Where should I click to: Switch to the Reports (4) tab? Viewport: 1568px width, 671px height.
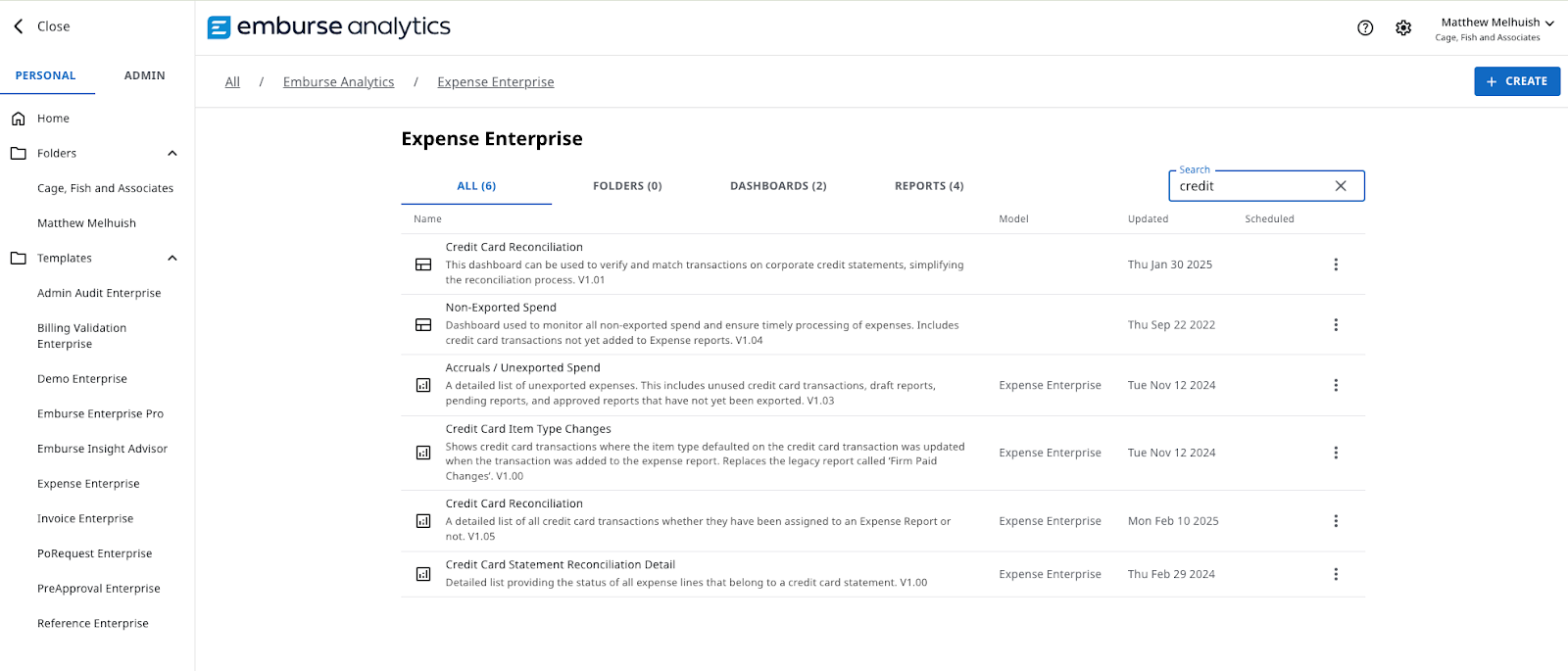pyautogui.click(x=929, y=186)
